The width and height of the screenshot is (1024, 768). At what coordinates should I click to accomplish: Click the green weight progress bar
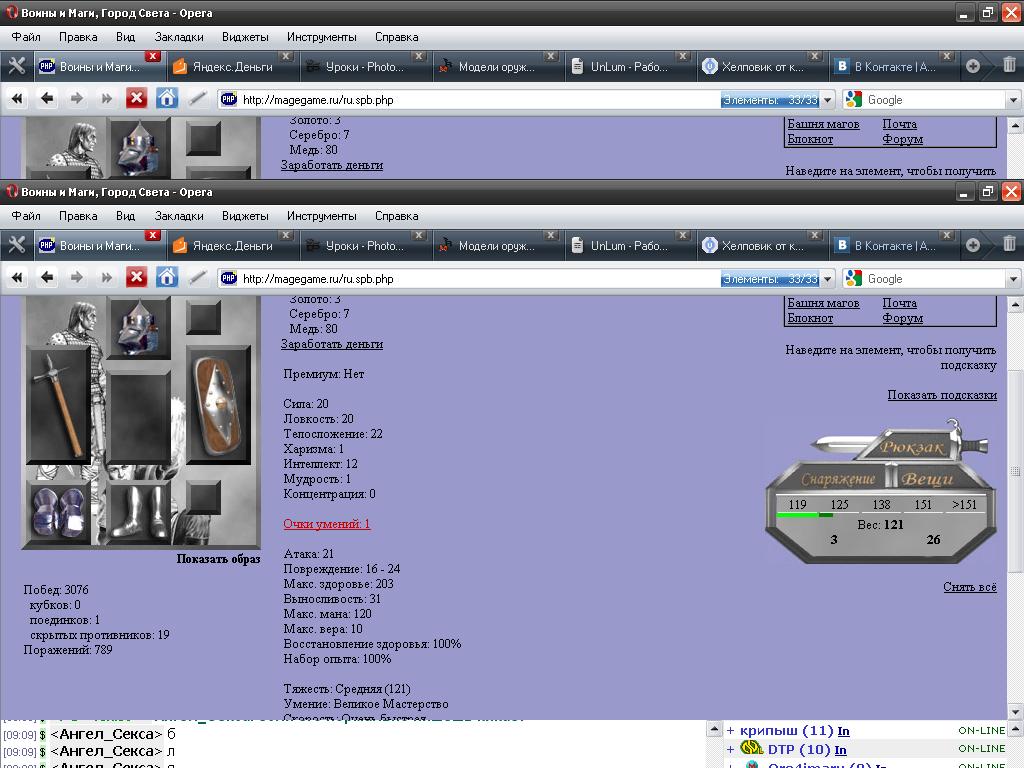pyautogui.click(x=804, y=515)
